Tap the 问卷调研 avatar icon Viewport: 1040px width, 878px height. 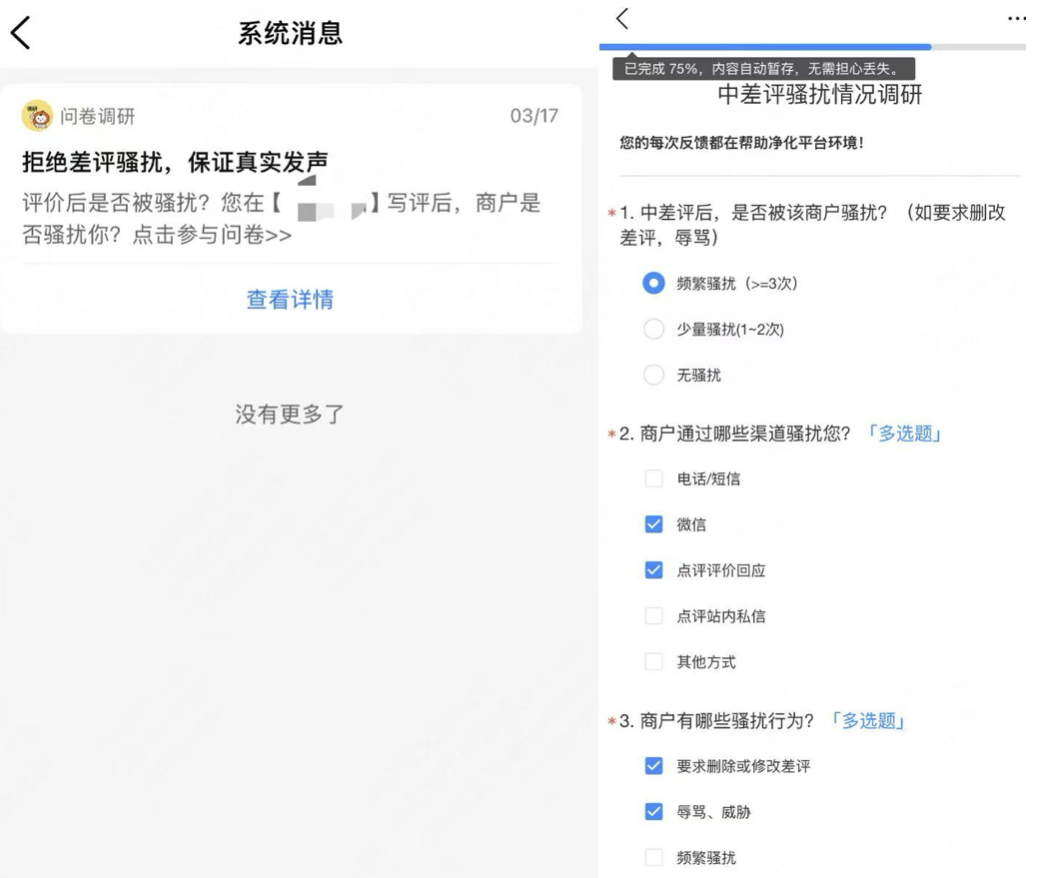37,116
